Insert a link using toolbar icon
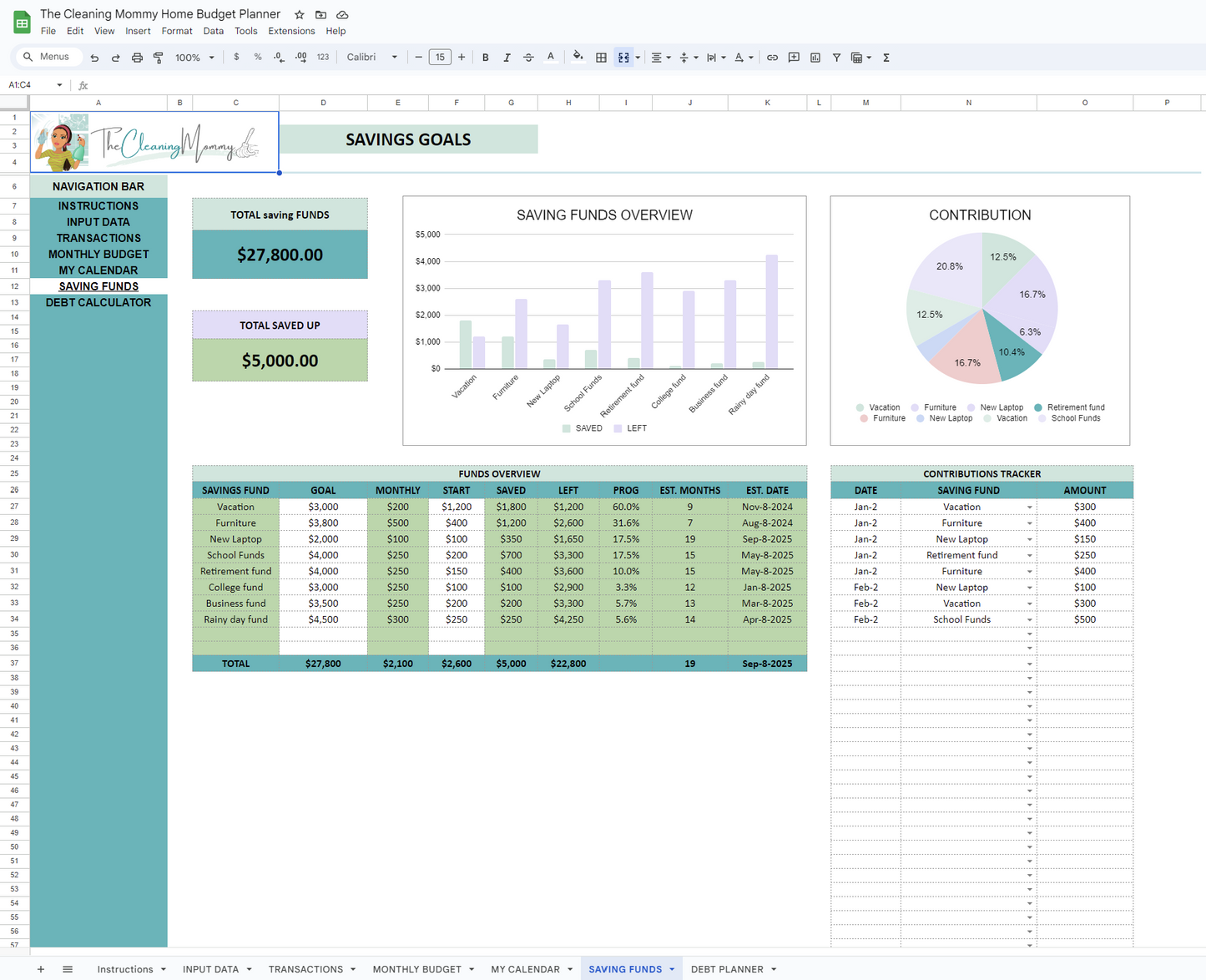 point(772,58)
